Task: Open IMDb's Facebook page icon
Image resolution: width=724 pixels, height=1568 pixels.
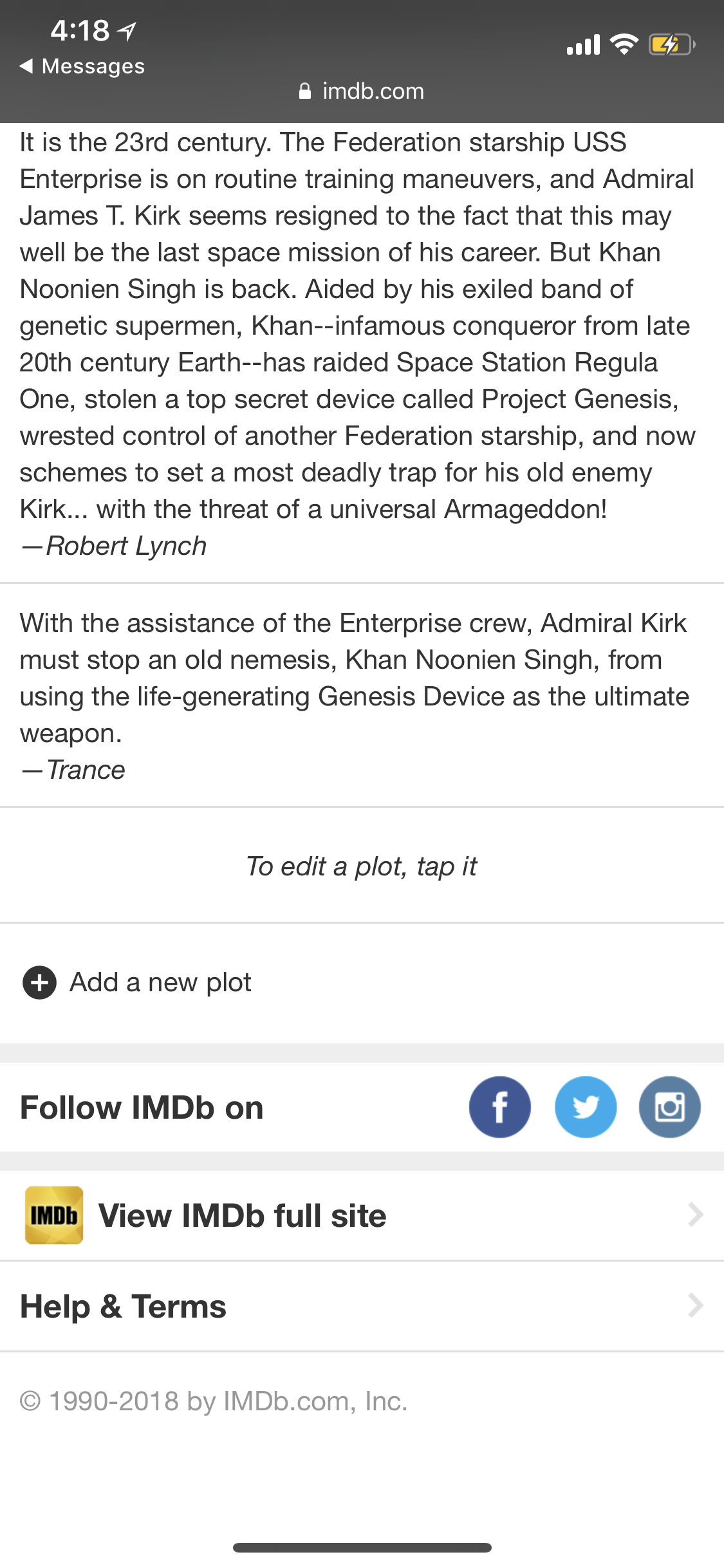Action: coord(499,1107)
